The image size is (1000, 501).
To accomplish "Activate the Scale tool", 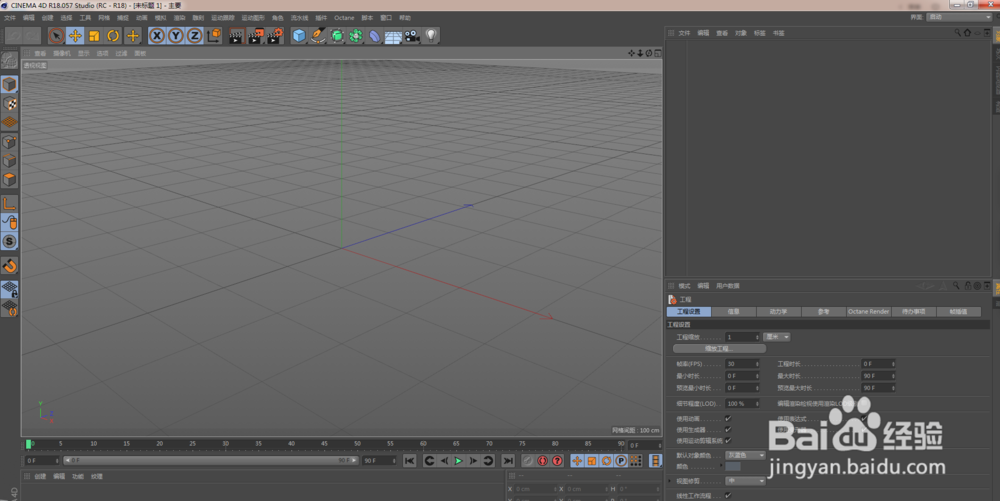I will pyautogui.click(x=94, y=36).
